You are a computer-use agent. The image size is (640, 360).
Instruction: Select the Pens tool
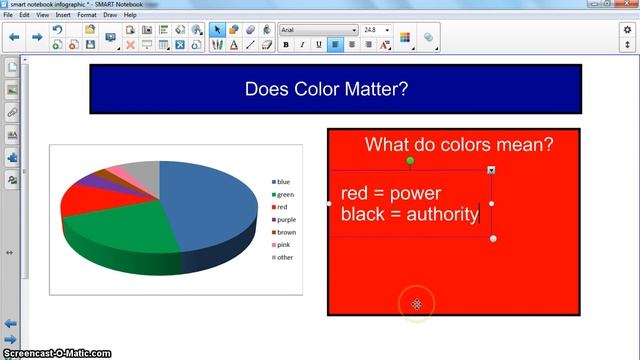point(217,44)
